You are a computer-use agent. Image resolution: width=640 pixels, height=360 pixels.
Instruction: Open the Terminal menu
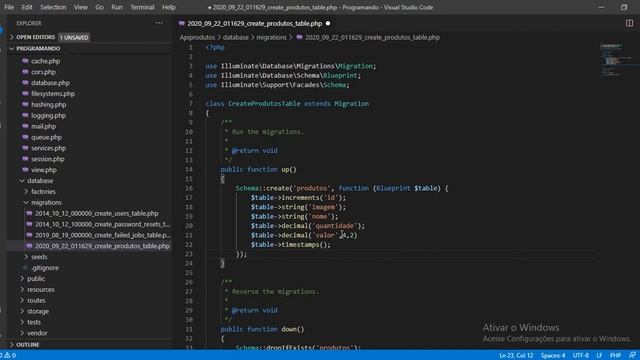coord(142,7)
